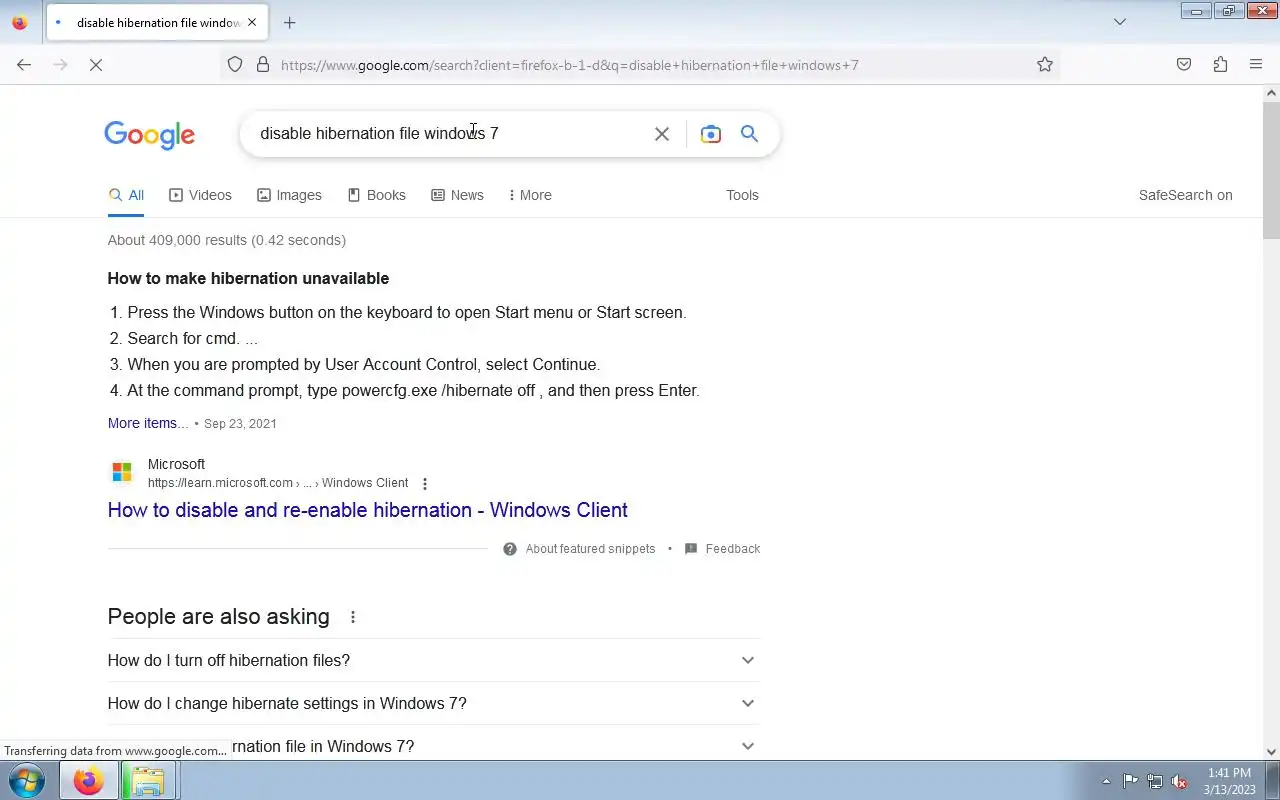The height and width of the screenshot is (800, 1280).
Task: Open Firefox application menu
Action: point(1256,65)
